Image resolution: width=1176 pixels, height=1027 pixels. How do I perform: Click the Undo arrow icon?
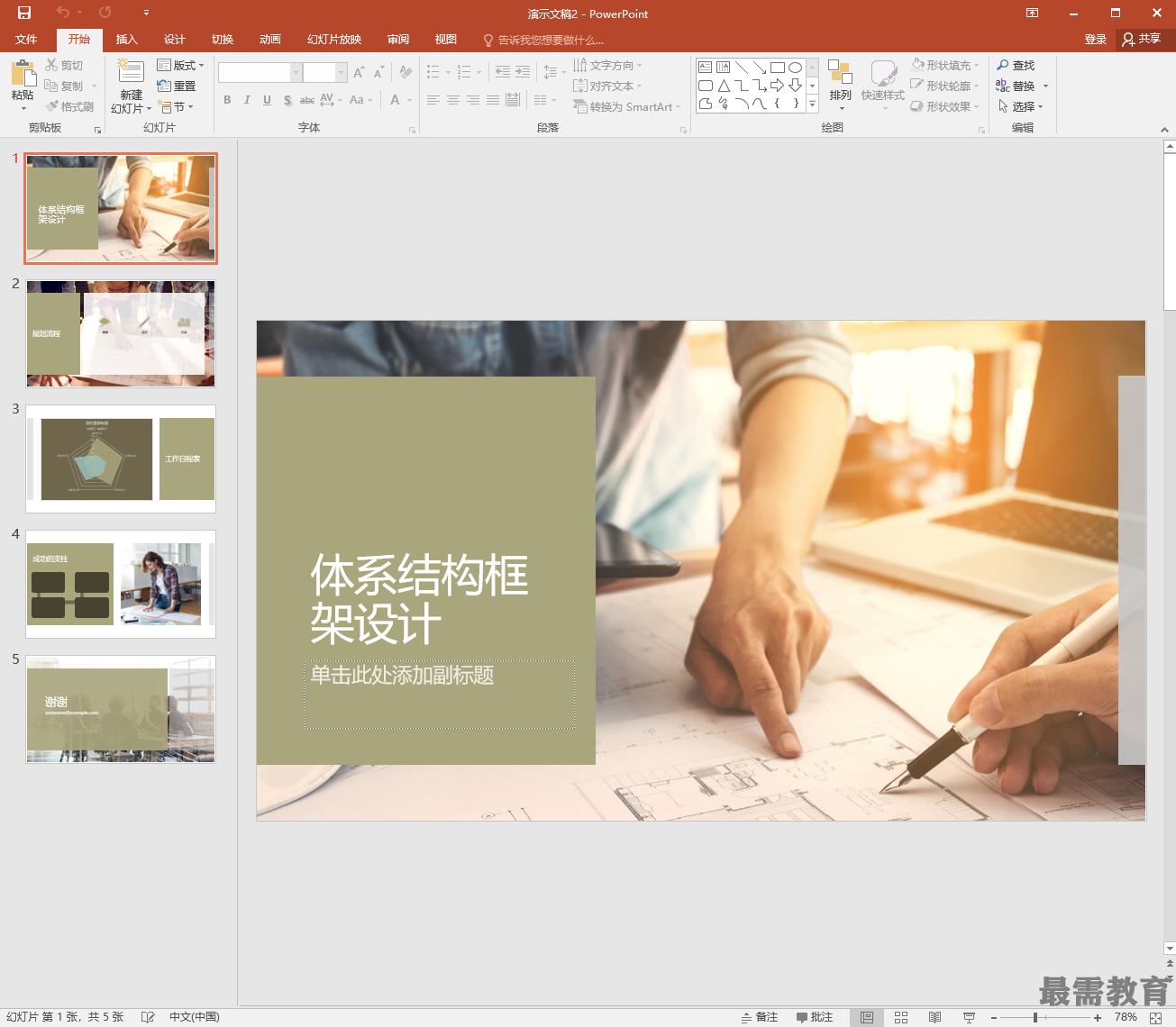[x=63, y=13]
